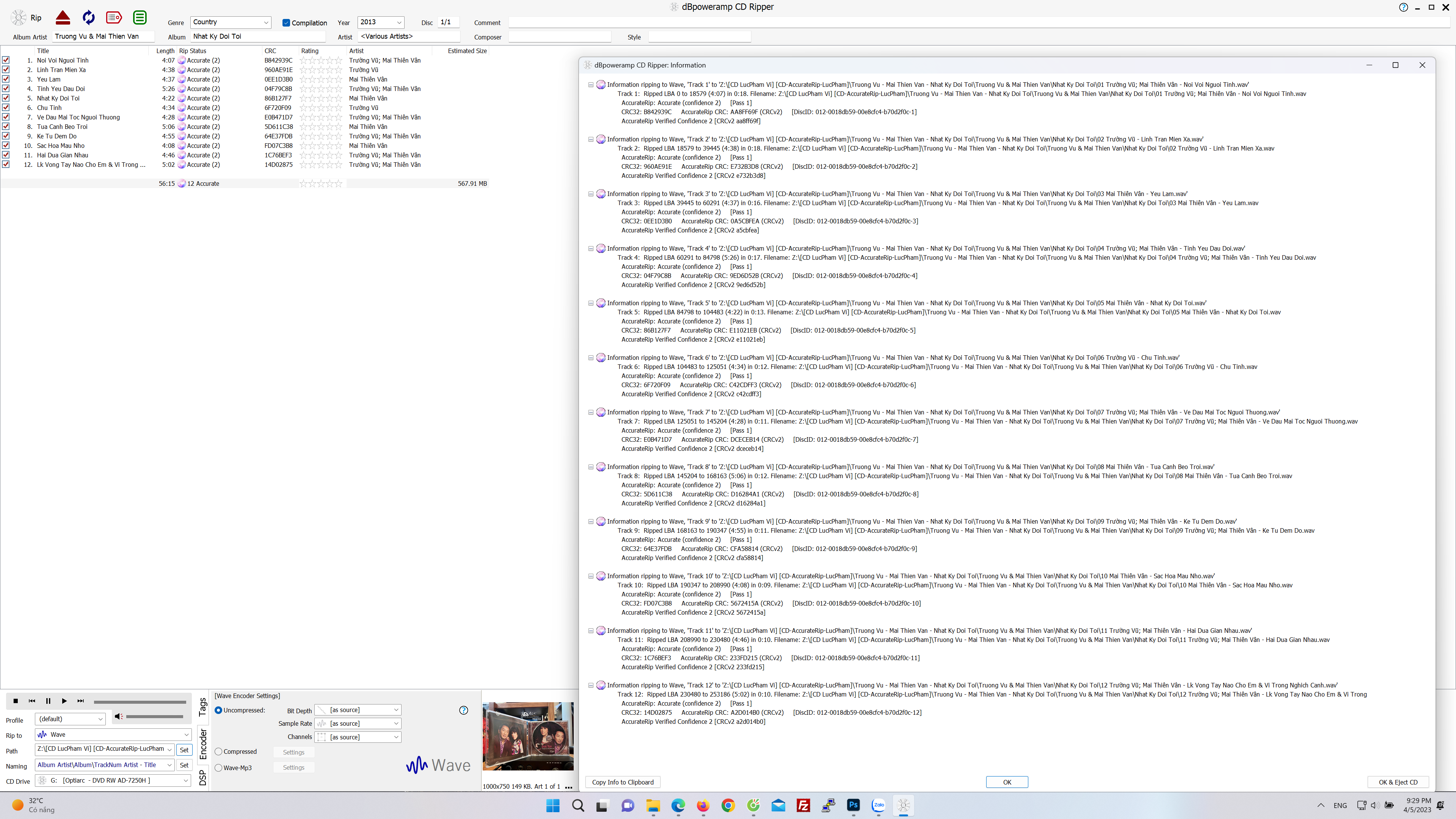Pause the CD playback
This screenshot has height=819, width=1456.
(48, 701)
